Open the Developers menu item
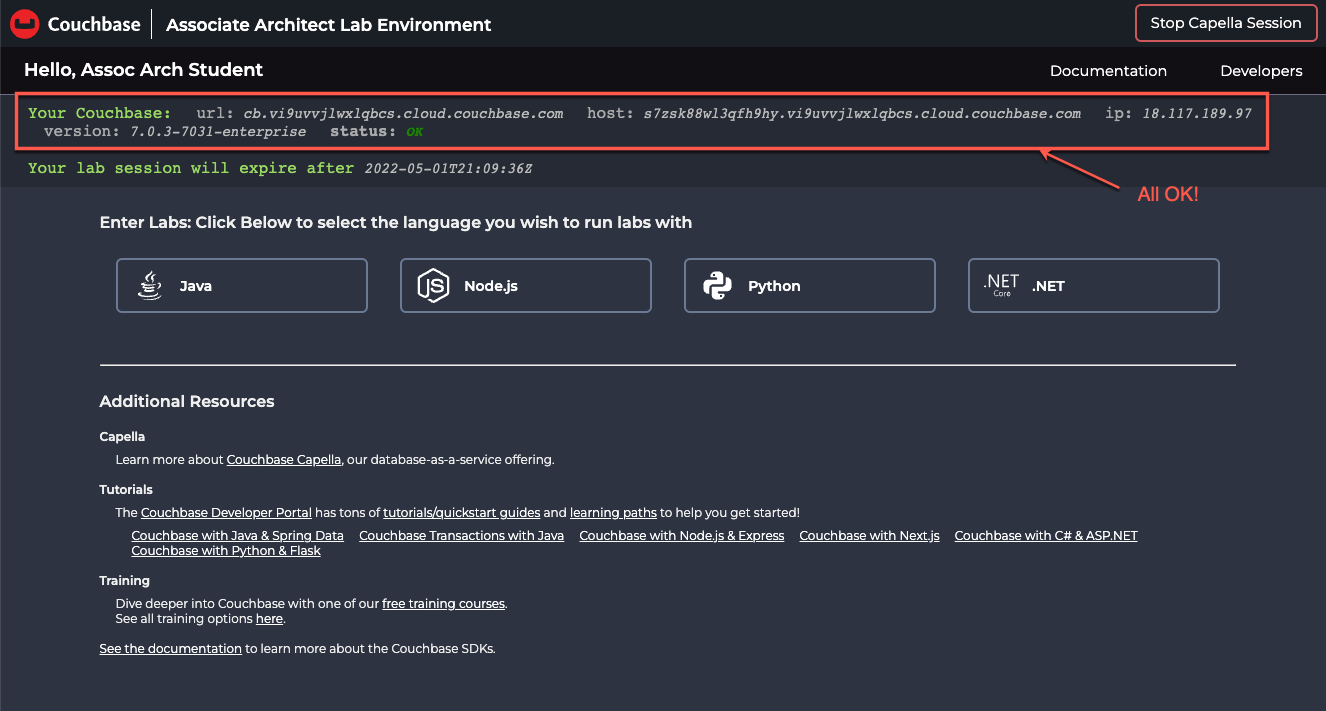1326x711 pixels. (1261, 71)
